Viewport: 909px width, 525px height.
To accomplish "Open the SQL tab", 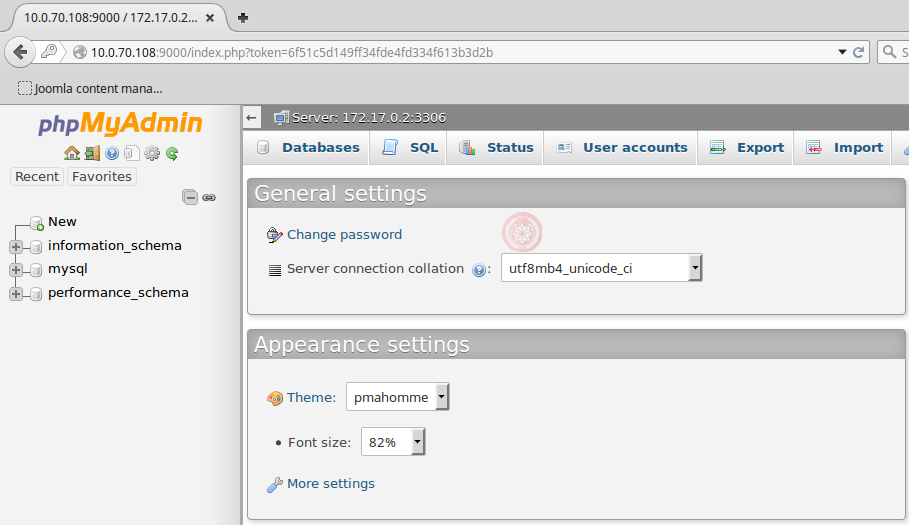I will coord(410,148).
